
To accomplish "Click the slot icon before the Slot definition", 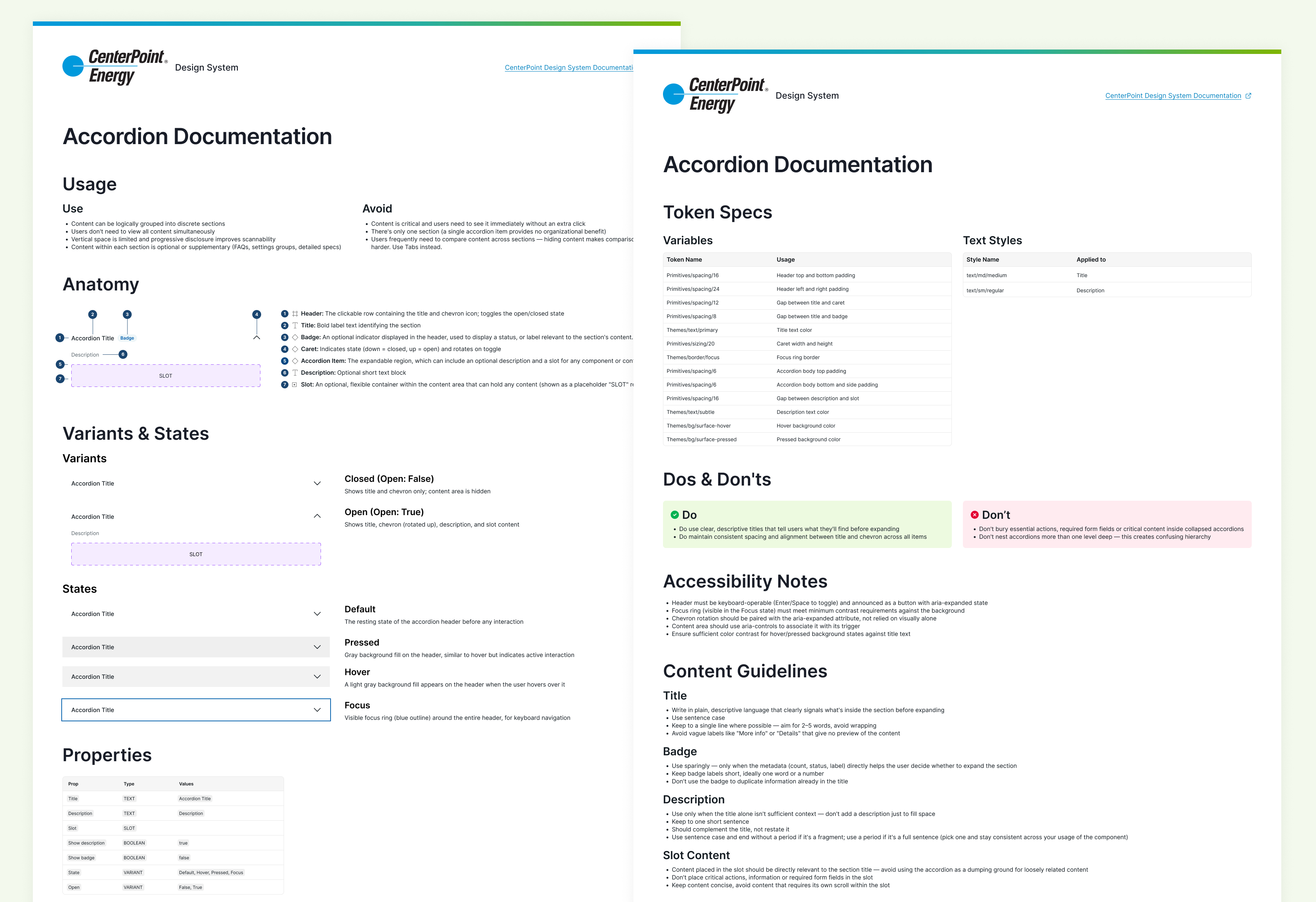I will point(294,385).
